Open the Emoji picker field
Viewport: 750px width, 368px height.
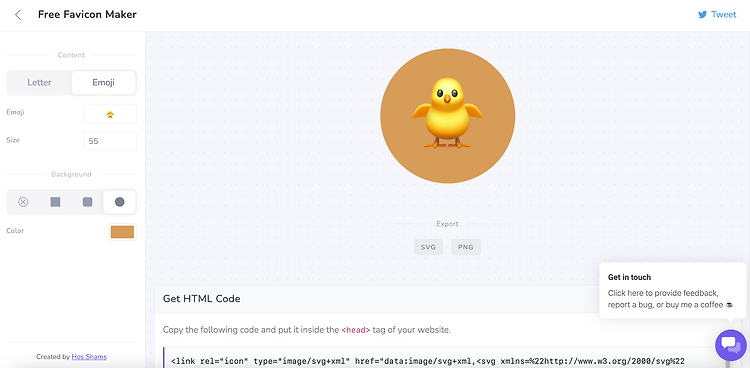pos(110,114)
